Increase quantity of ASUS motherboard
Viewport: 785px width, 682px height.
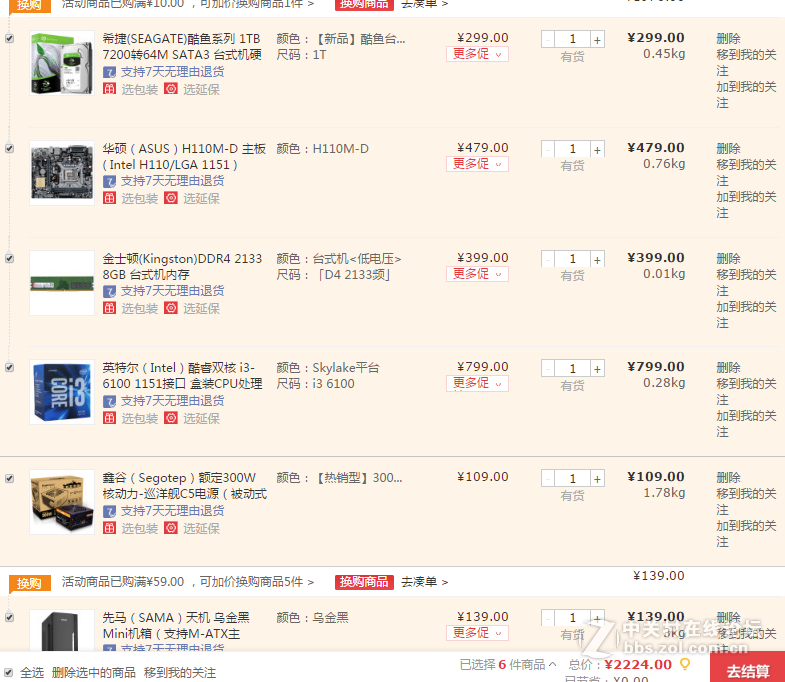click(597, 149)
